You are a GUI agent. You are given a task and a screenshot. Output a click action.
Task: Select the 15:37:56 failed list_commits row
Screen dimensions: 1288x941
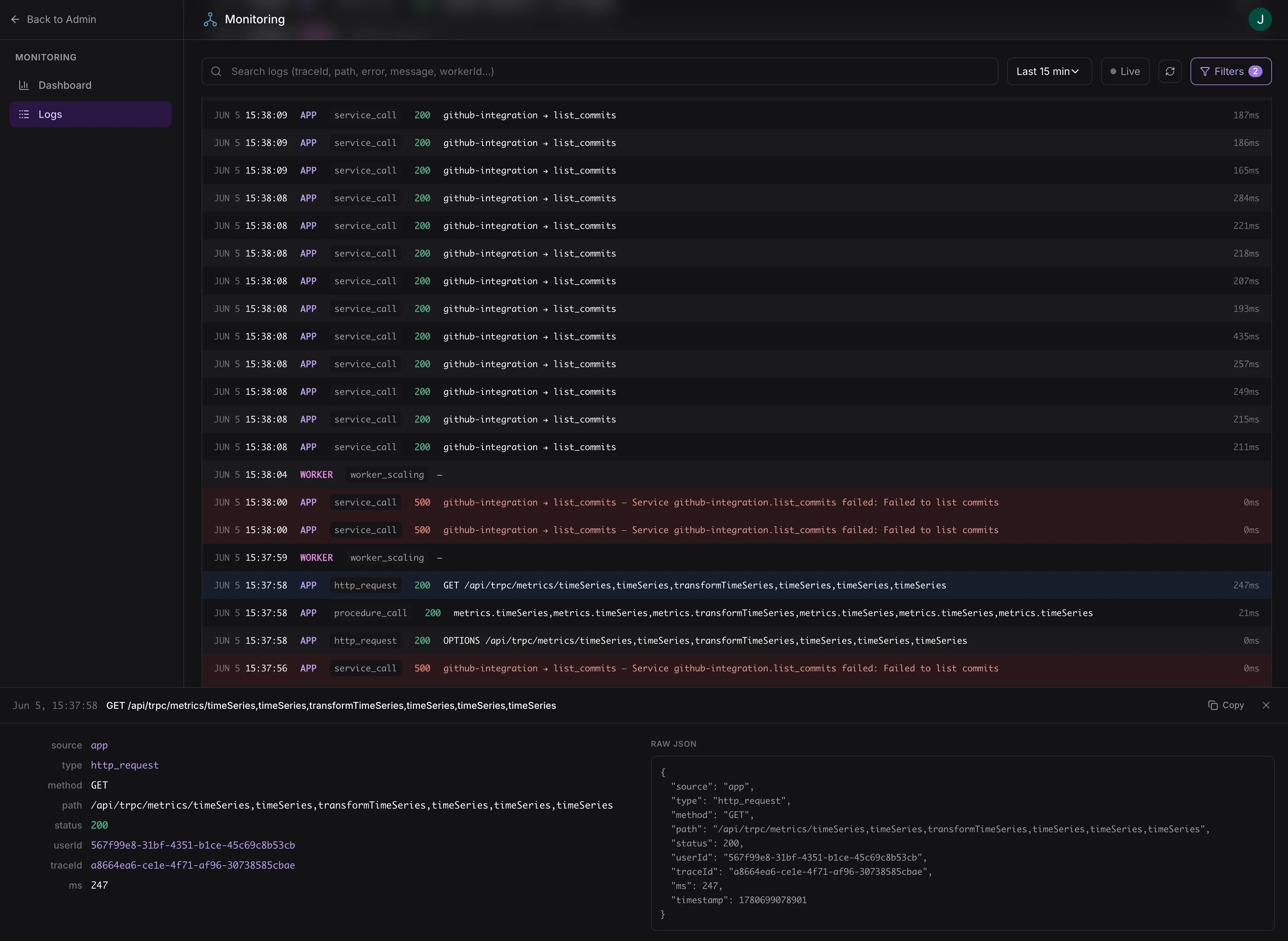736,668
